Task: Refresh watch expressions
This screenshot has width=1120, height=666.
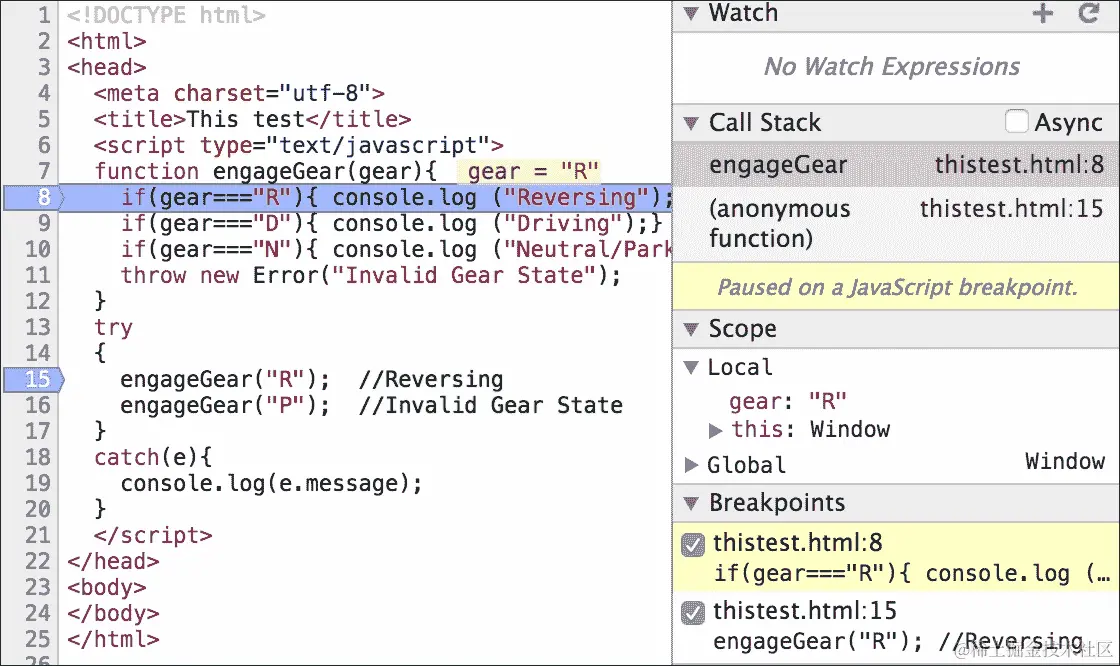Action: pyautogui.click(x=1089, y=13)
